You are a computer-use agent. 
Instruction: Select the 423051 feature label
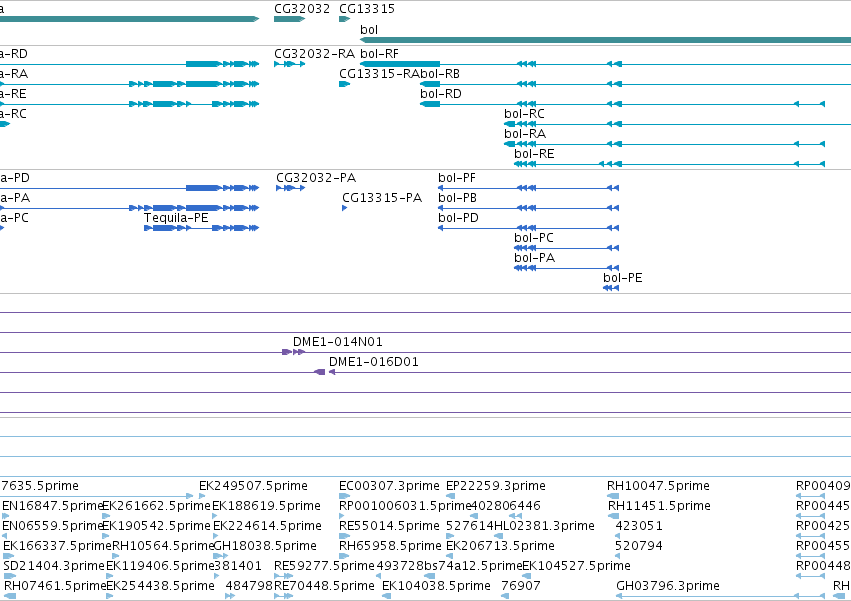tap(639, 526)
